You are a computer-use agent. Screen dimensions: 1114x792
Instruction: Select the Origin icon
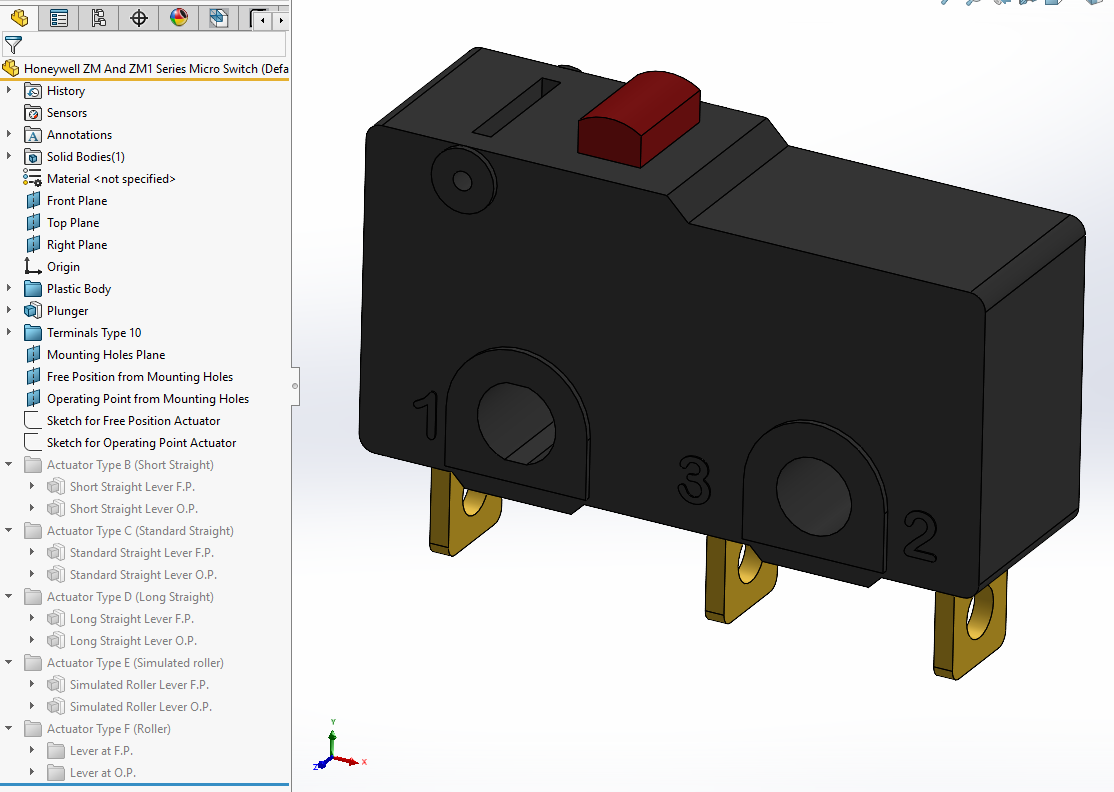point(33,266)
